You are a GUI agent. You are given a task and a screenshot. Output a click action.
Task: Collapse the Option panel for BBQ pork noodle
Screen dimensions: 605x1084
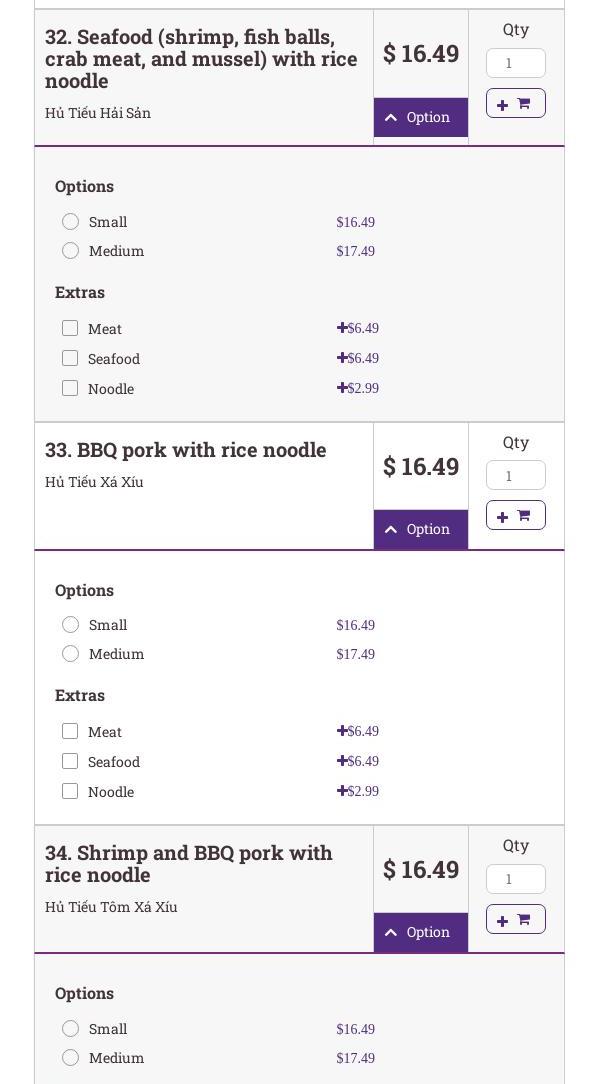[x=420, y=529]
